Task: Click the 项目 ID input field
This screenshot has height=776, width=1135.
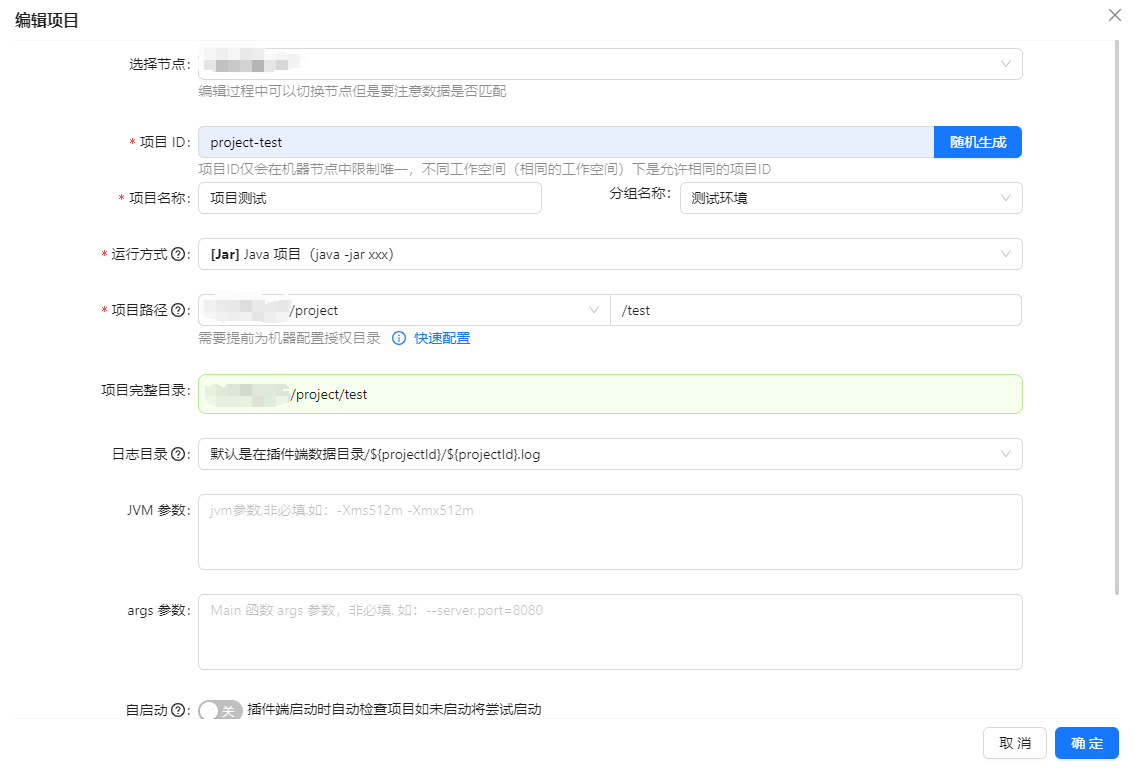Action: coord(565,142)
